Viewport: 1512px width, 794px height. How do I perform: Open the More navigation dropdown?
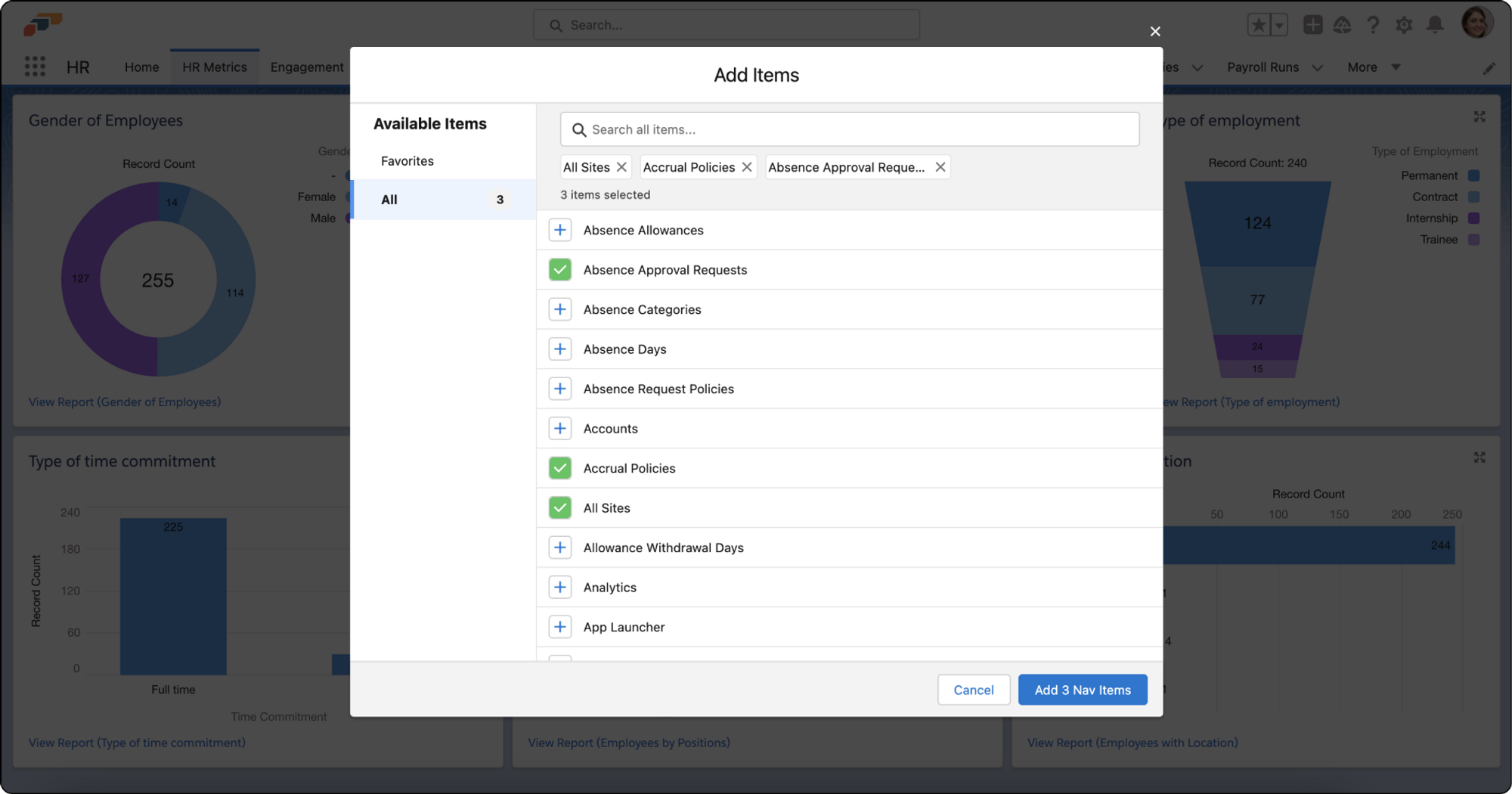(1373, 67)
